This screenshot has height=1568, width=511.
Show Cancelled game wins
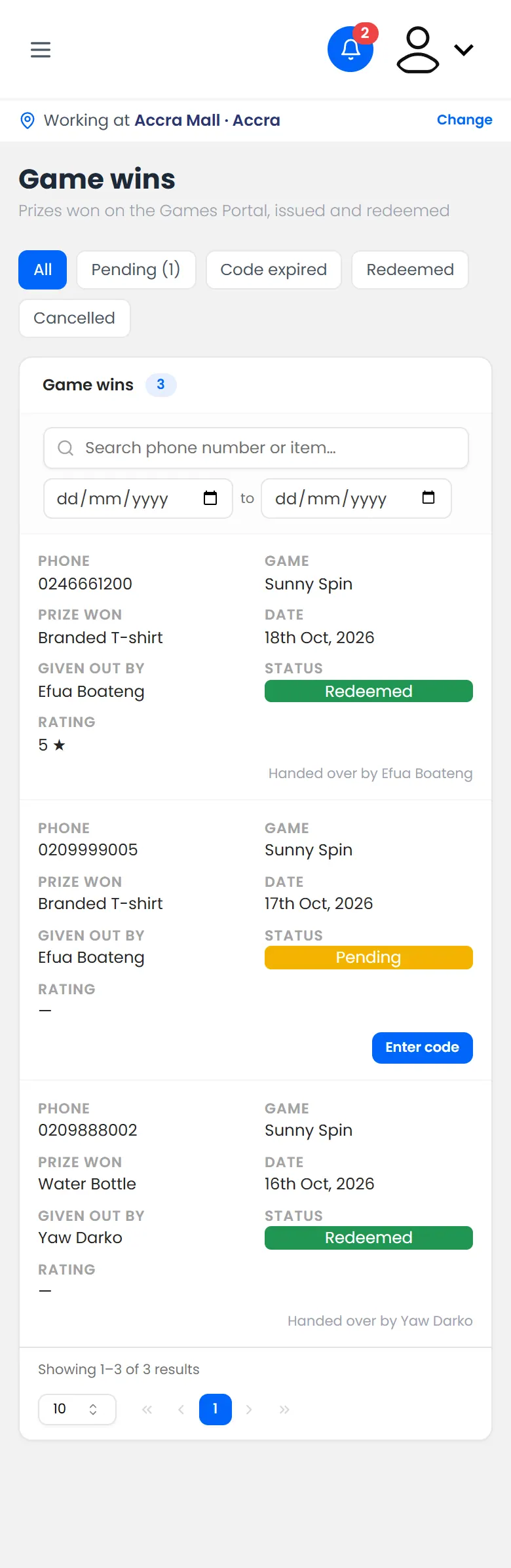[75, 318]
